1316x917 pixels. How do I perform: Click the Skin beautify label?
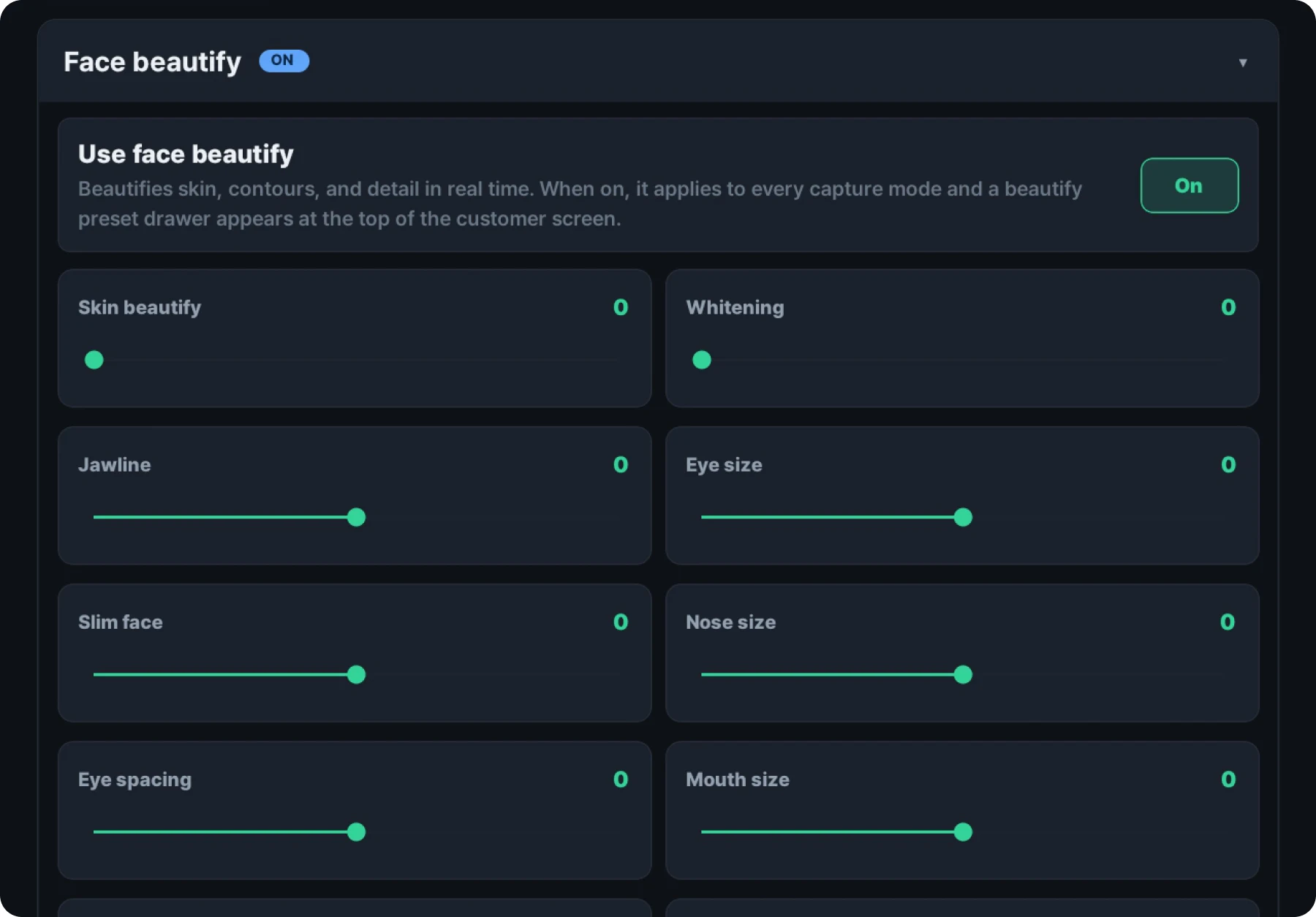(140, 307)
